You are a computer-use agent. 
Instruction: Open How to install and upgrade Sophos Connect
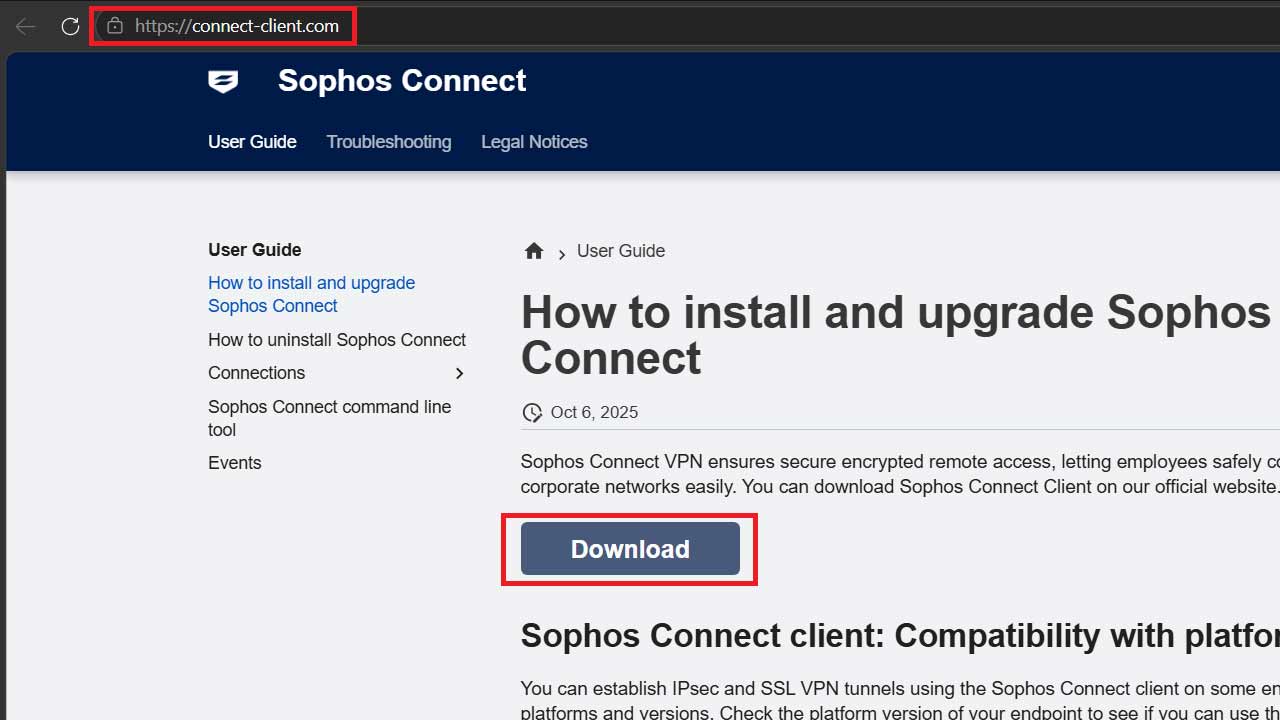[311, 294]
